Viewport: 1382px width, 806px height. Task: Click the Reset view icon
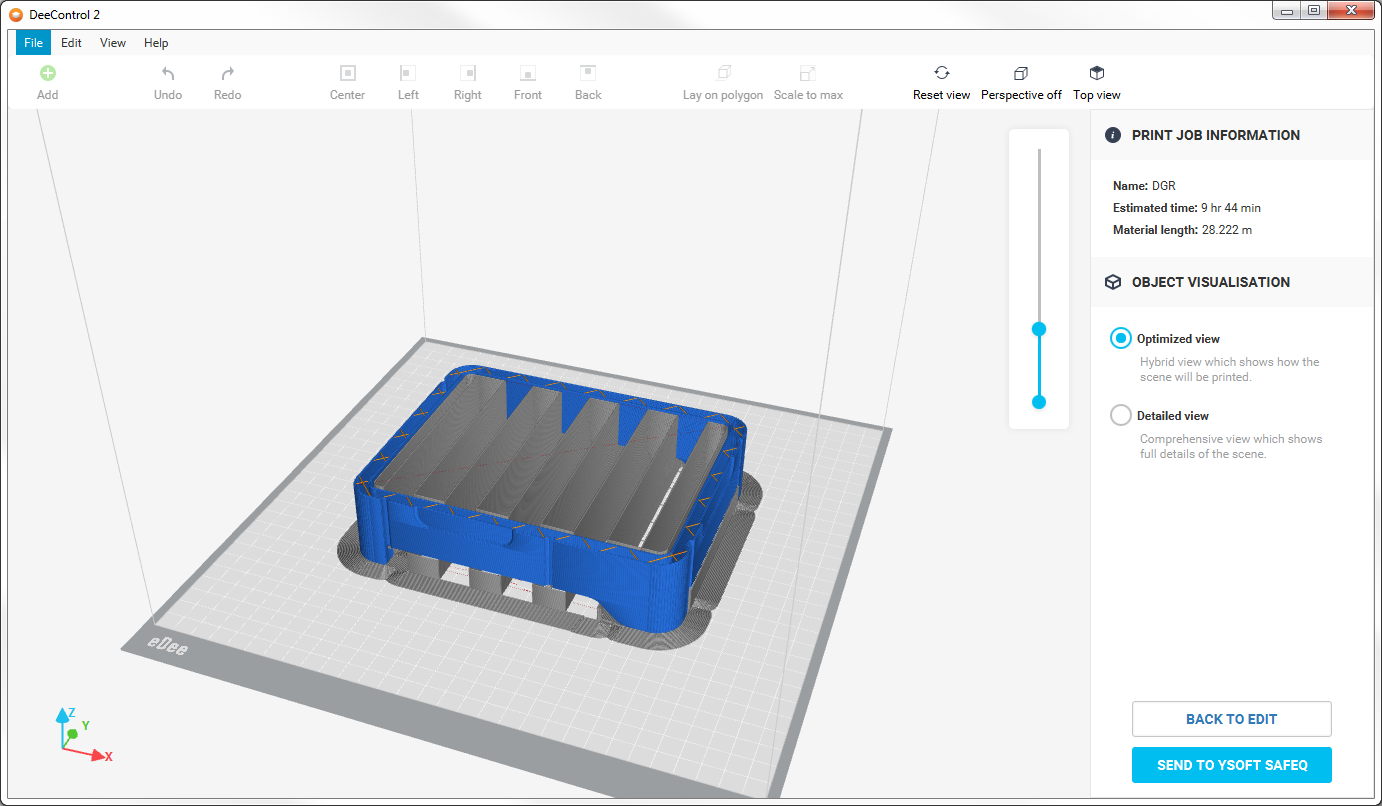tap(941, 73)
